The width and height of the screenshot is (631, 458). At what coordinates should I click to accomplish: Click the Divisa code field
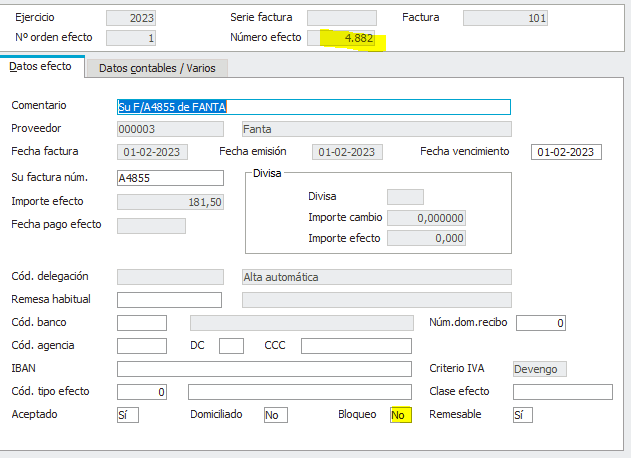pyautogui.click(x=405, y=197)
